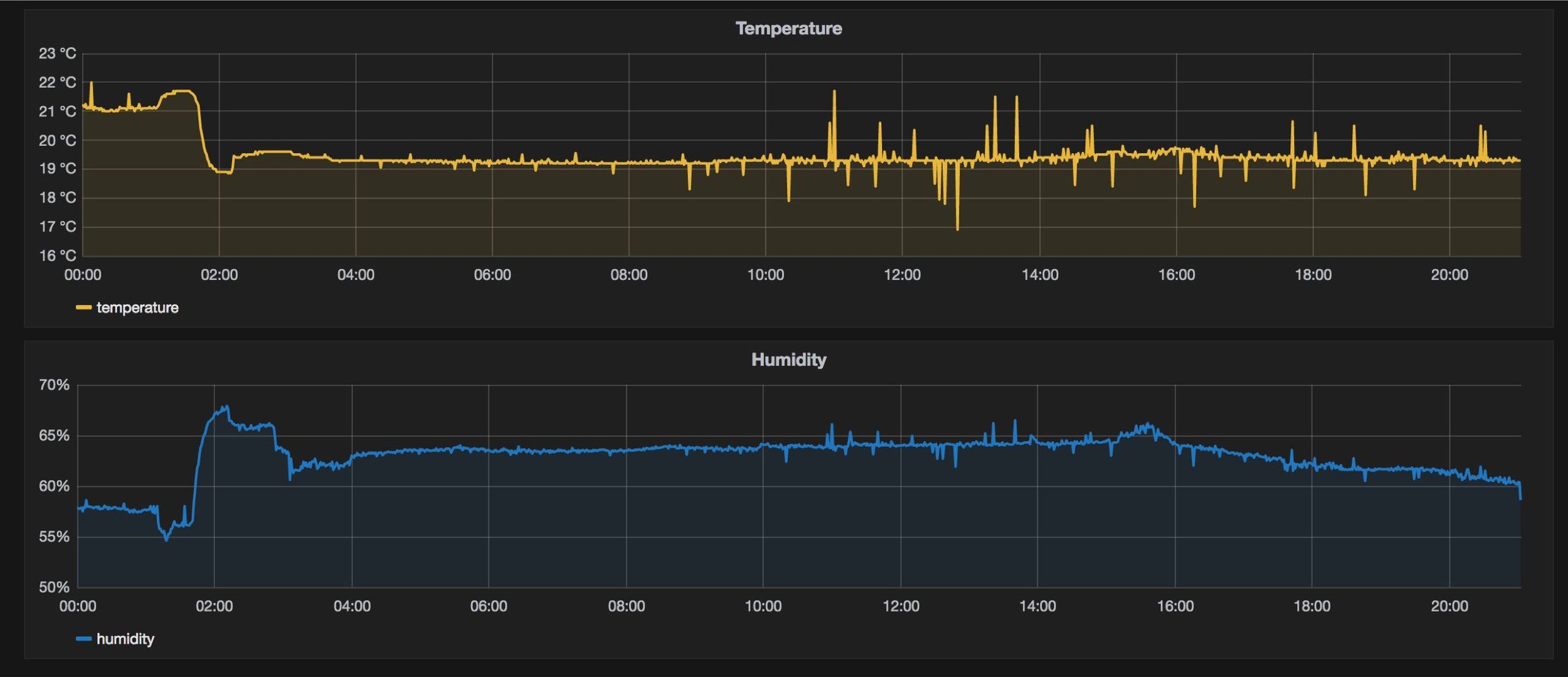Image resolution: width=1568 pixels, height=677 pixels.
Task: Click the blue humidity legend color swatch
Action: click(x=83, y=639)
